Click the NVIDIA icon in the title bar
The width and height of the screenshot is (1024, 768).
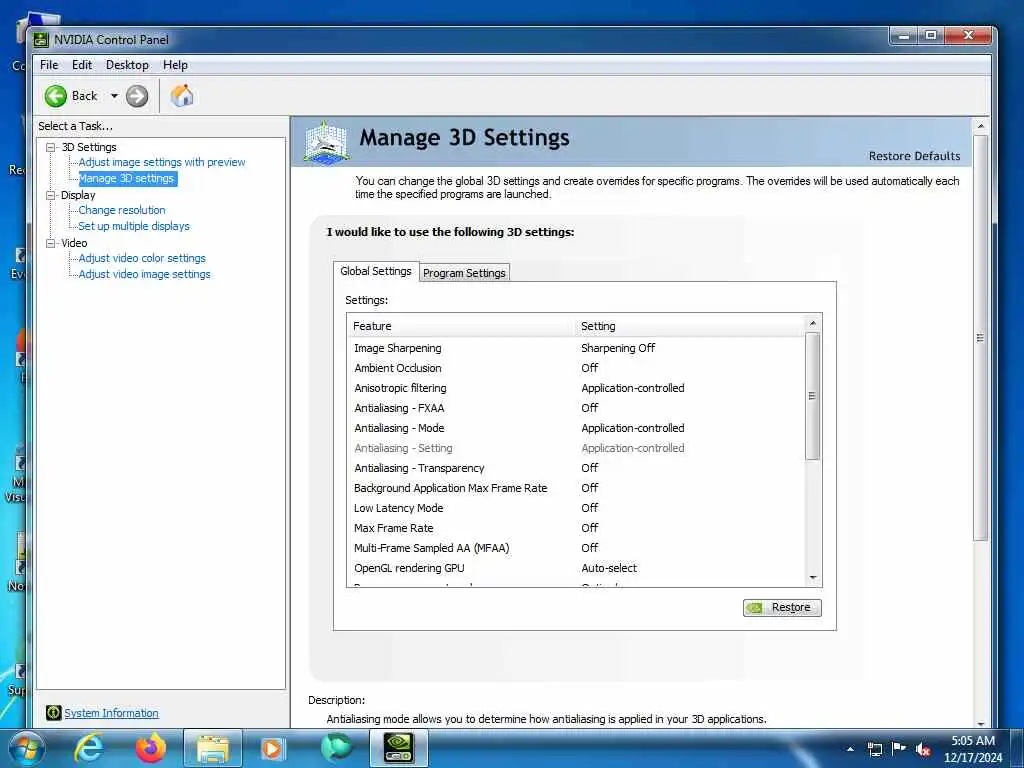tap(41, 40)
